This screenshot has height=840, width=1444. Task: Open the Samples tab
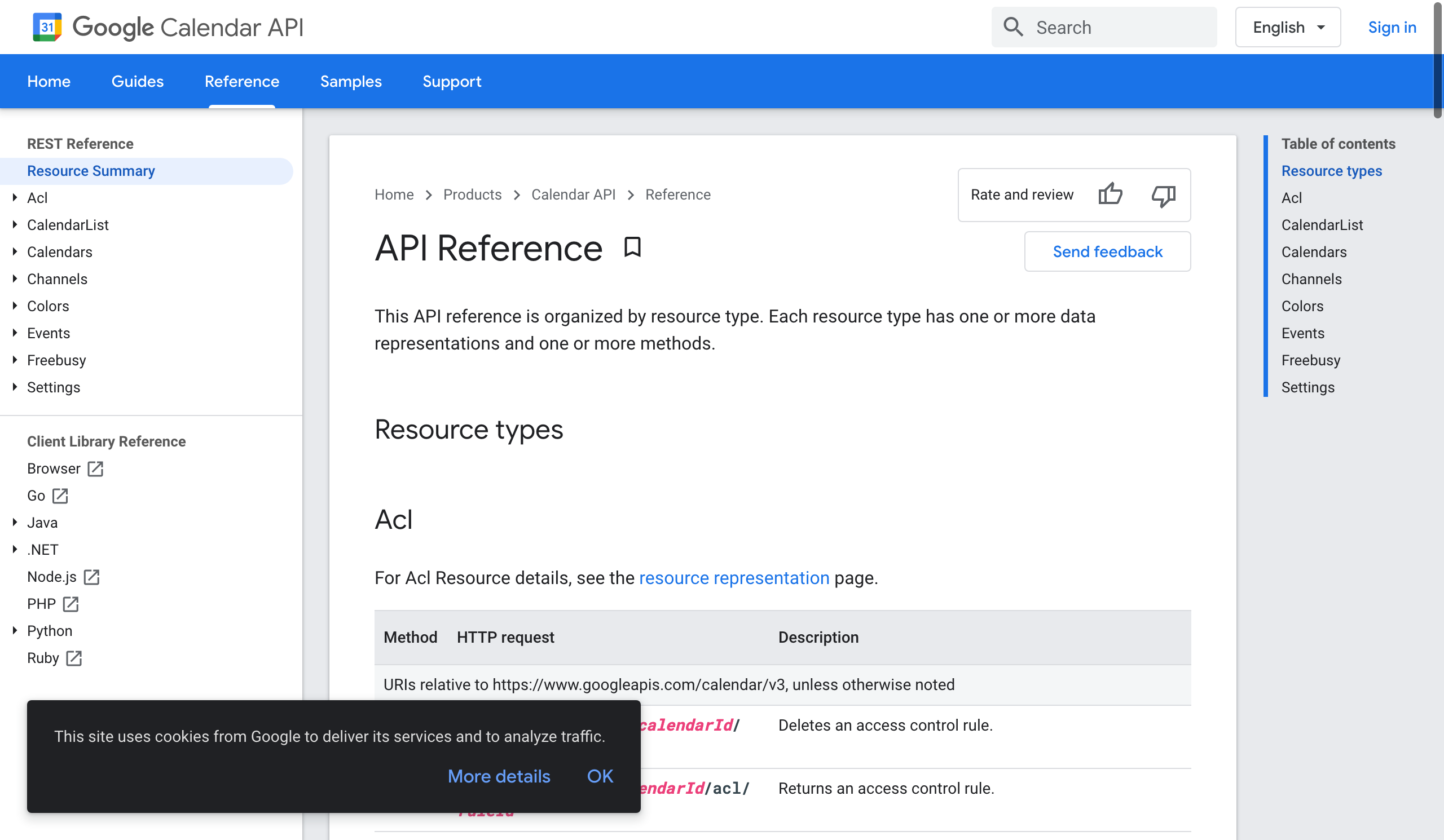click(x=351, y=81)
